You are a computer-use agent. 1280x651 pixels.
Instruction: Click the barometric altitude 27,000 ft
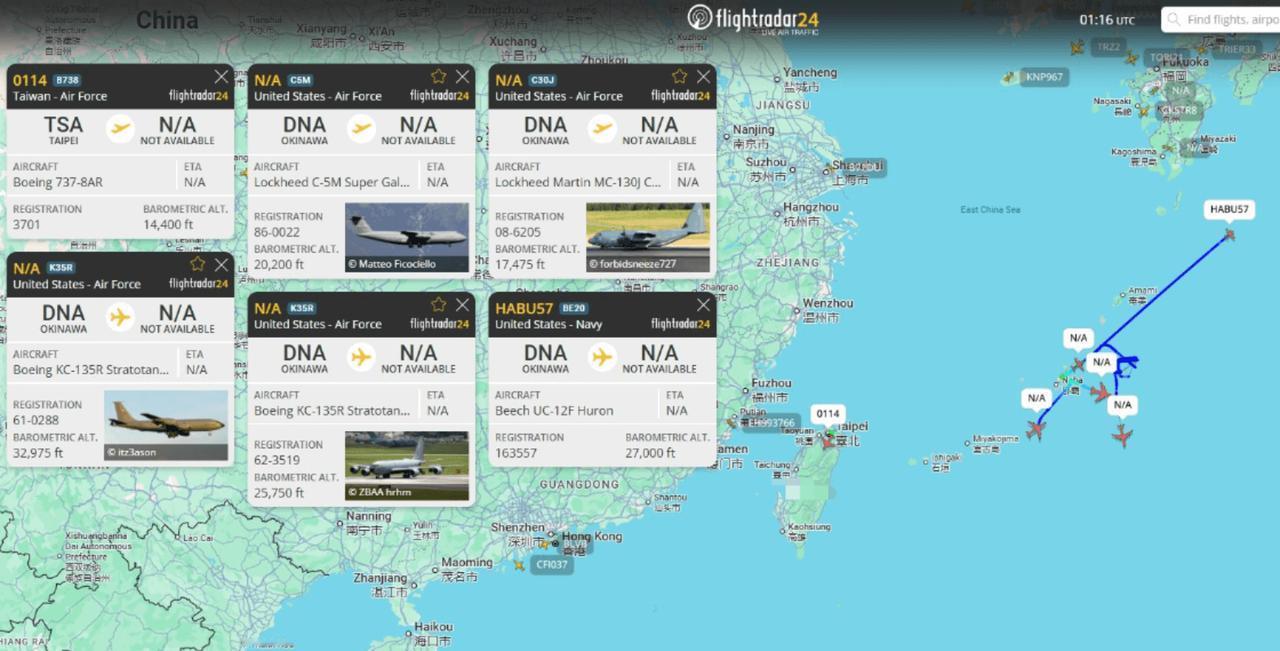tap(651, 452)
